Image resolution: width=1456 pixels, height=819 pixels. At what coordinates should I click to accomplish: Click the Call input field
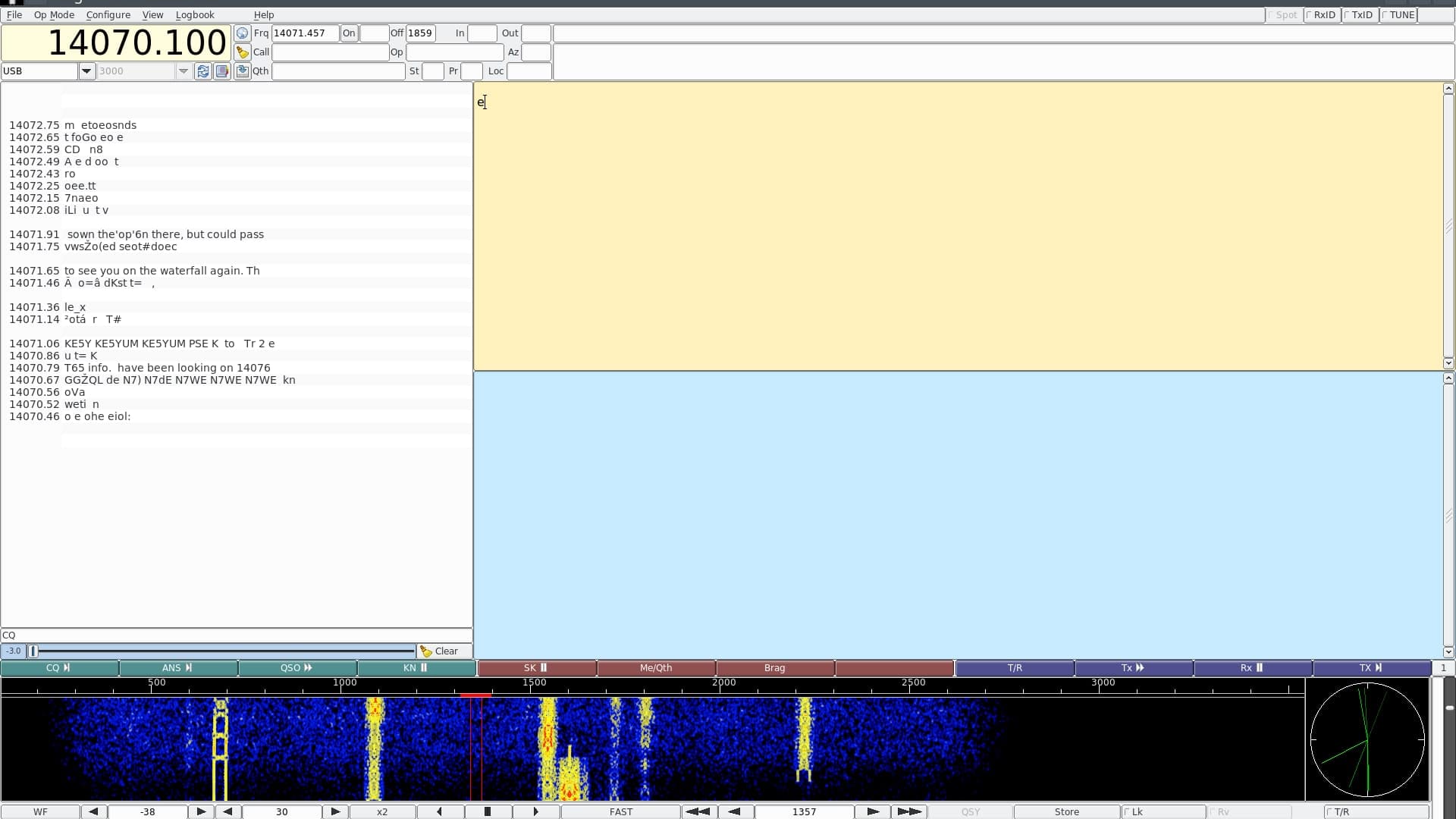pyautogui.click(x=330, y=52)
